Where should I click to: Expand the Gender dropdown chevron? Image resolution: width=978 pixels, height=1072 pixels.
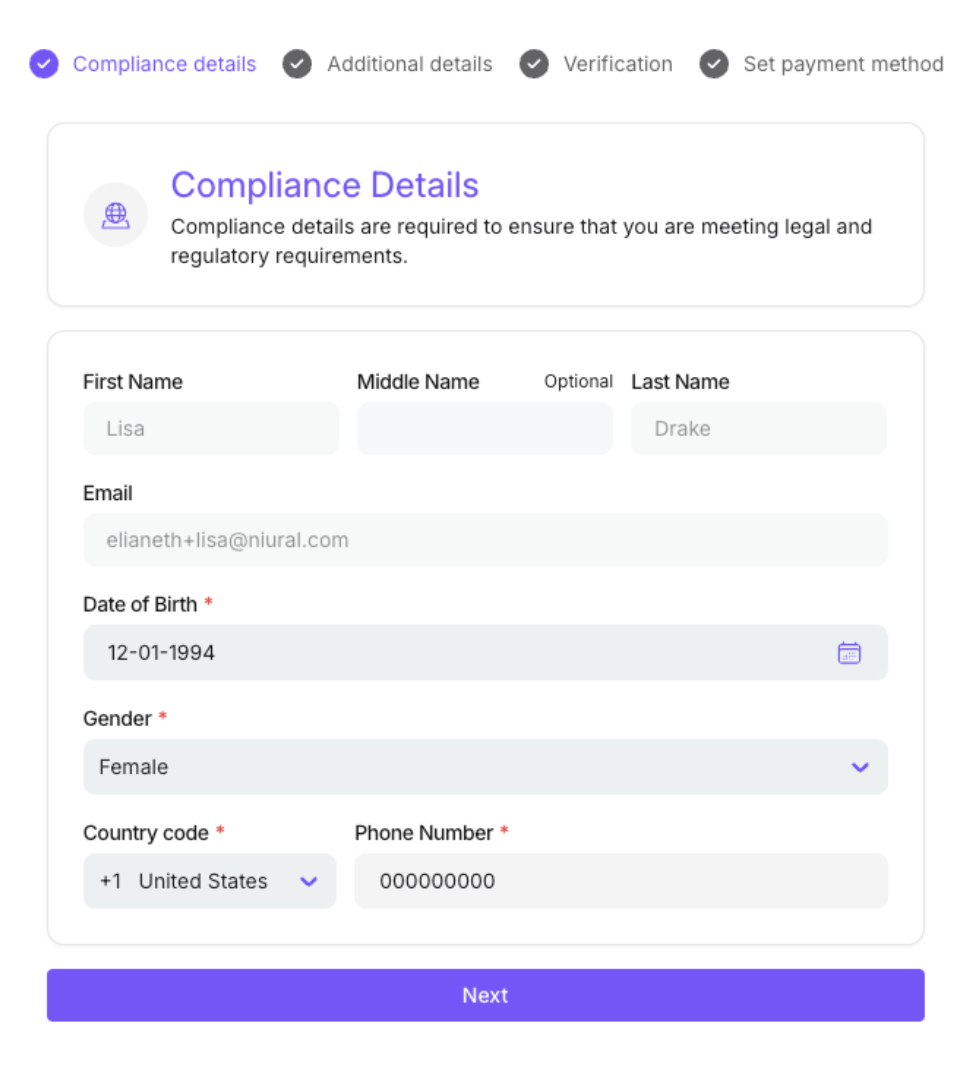860,767
